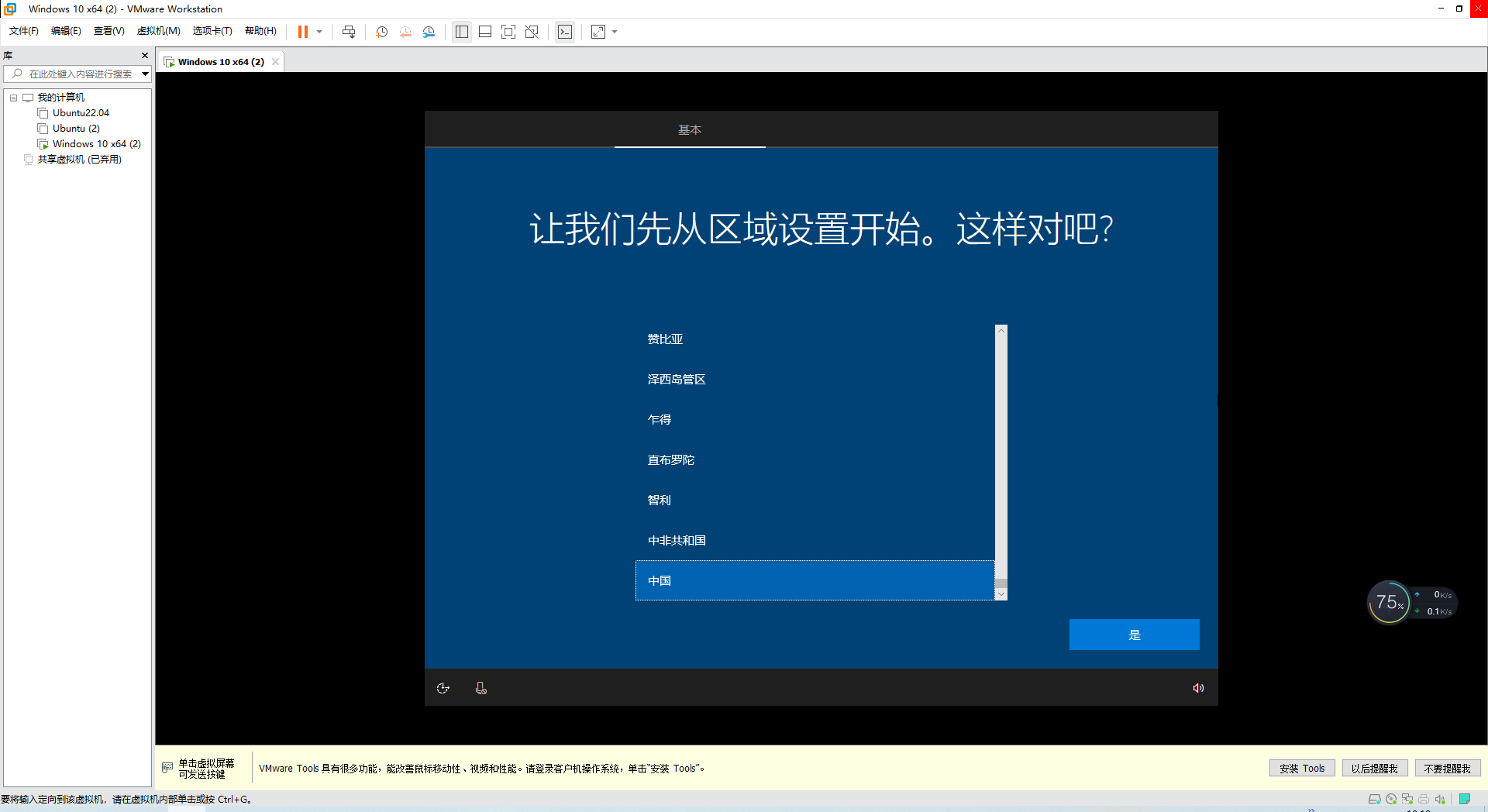Select the Ubuntu22.04 virtual machine
The height and width of the screenshot is (812, 1488).
pos(81,113)
